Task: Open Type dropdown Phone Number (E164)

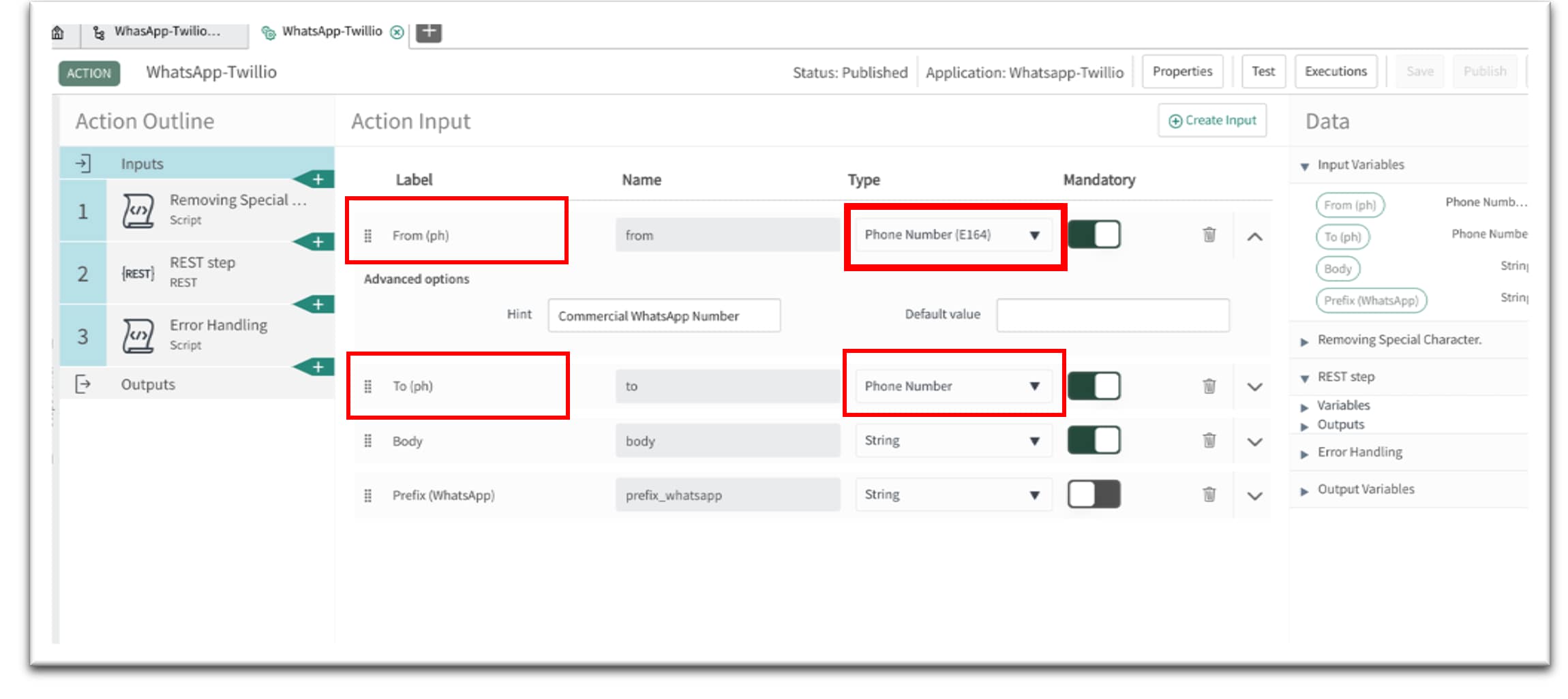Action: pyautogui.click(x=953, y=235)
